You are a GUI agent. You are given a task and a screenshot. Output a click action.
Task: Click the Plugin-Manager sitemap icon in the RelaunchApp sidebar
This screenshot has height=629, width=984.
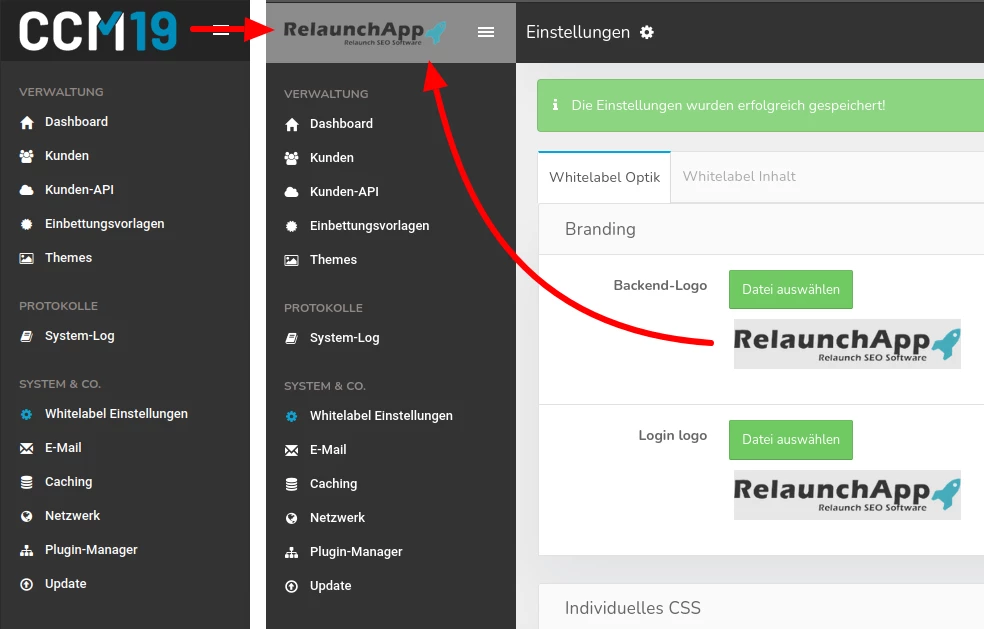pos(291,552)
